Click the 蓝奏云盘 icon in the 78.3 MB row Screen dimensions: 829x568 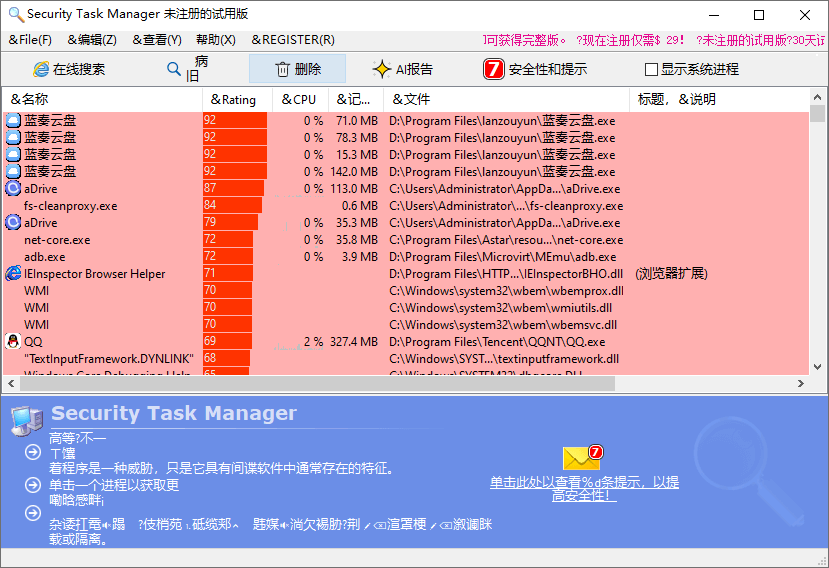(x=13, y=138)
